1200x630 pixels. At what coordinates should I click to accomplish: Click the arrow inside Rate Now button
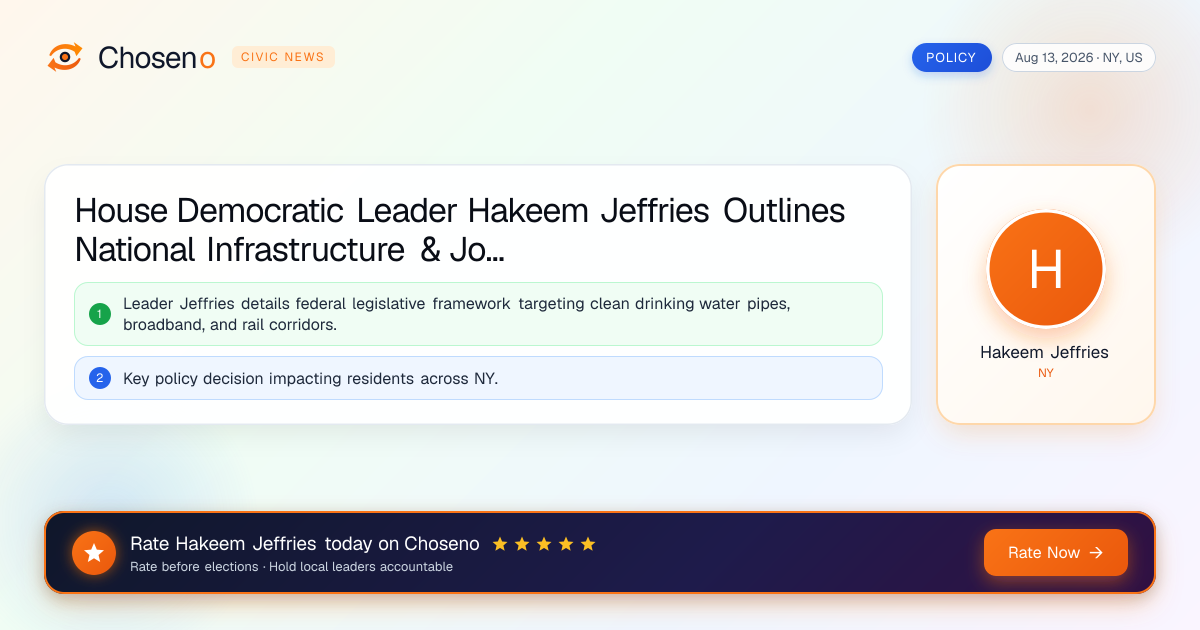click(x=1096, y=553)
